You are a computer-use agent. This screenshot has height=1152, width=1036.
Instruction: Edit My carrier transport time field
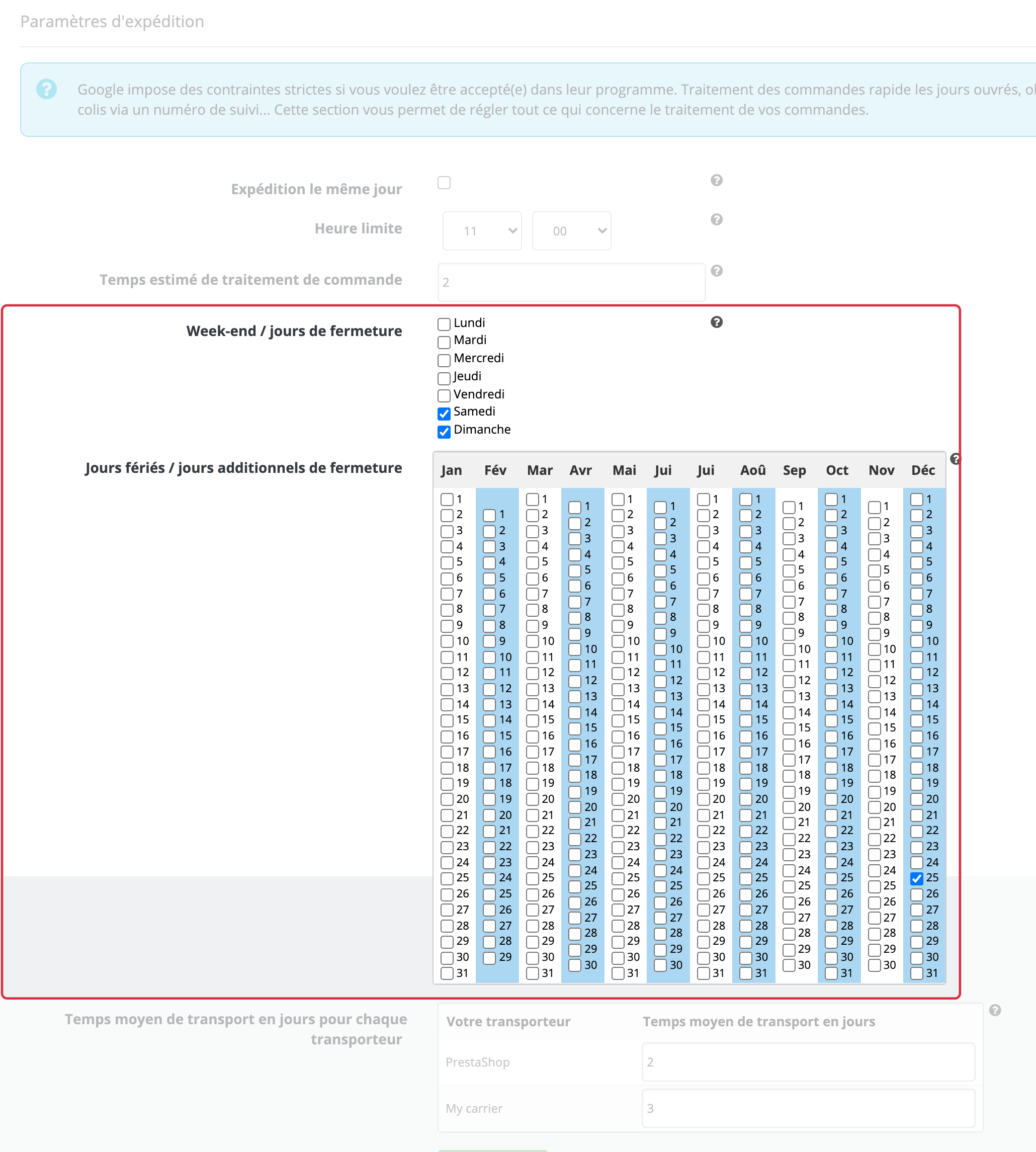[808, 1108]
